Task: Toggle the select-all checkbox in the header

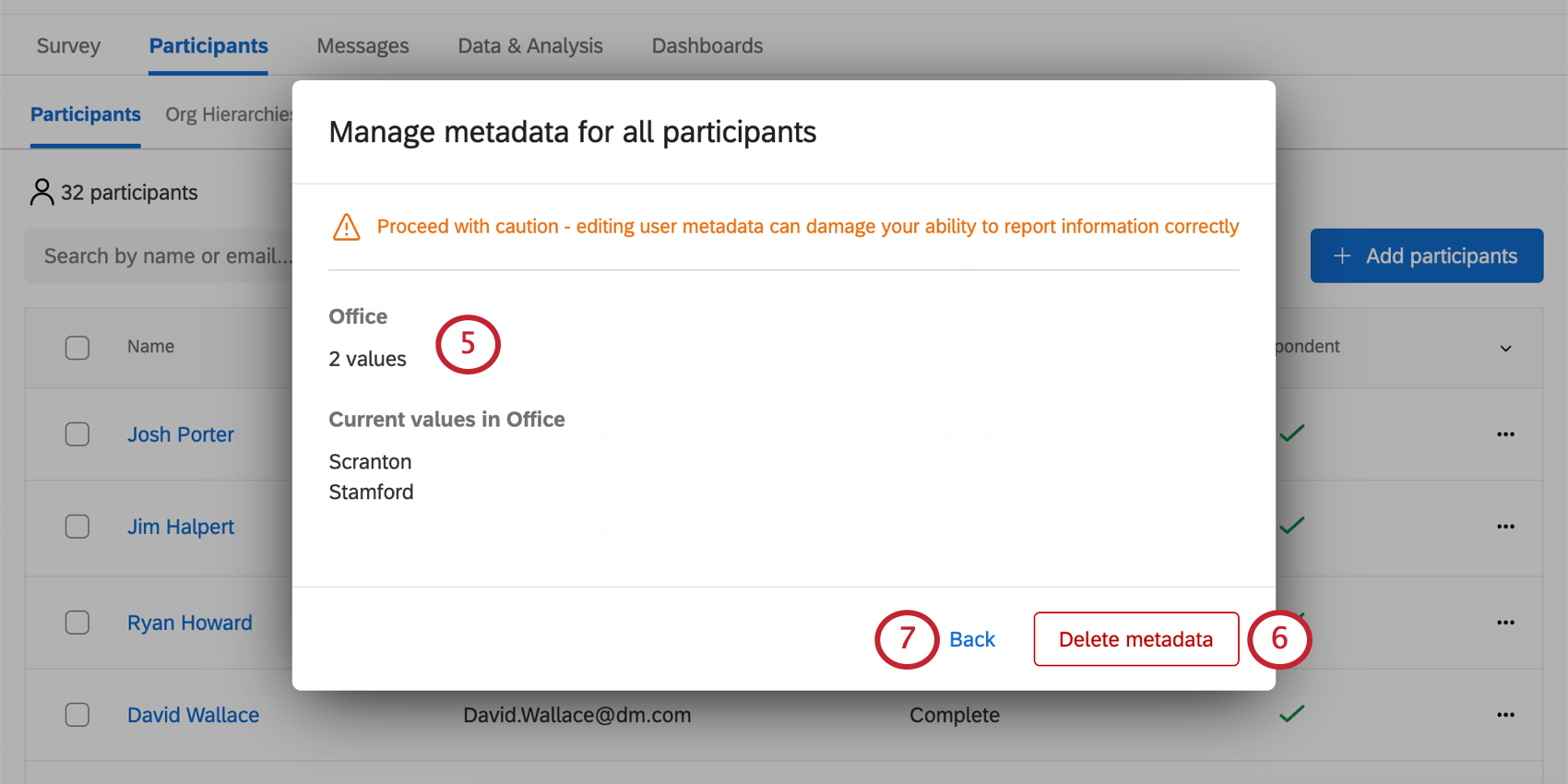Action: 77,348
